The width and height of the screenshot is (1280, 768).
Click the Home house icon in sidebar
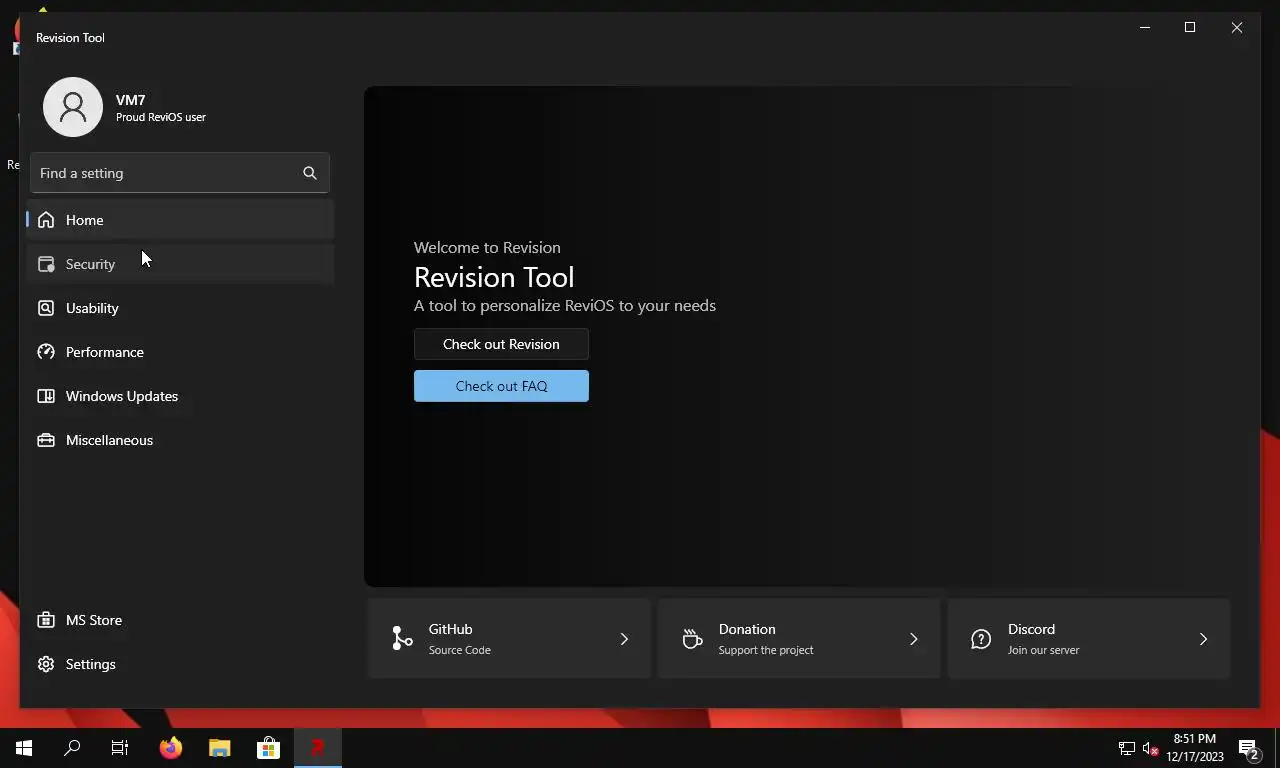[46, 220]
